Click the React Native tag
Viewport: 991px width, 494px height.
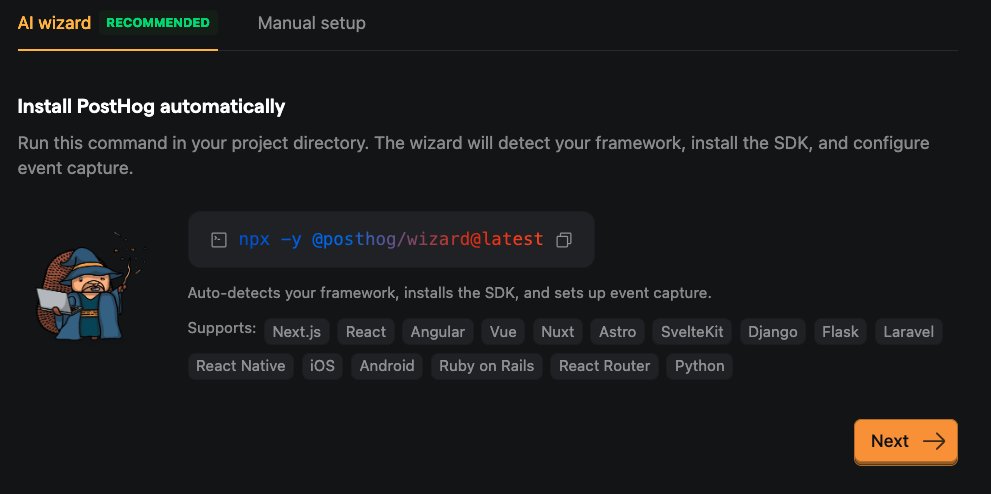point(241,366)
